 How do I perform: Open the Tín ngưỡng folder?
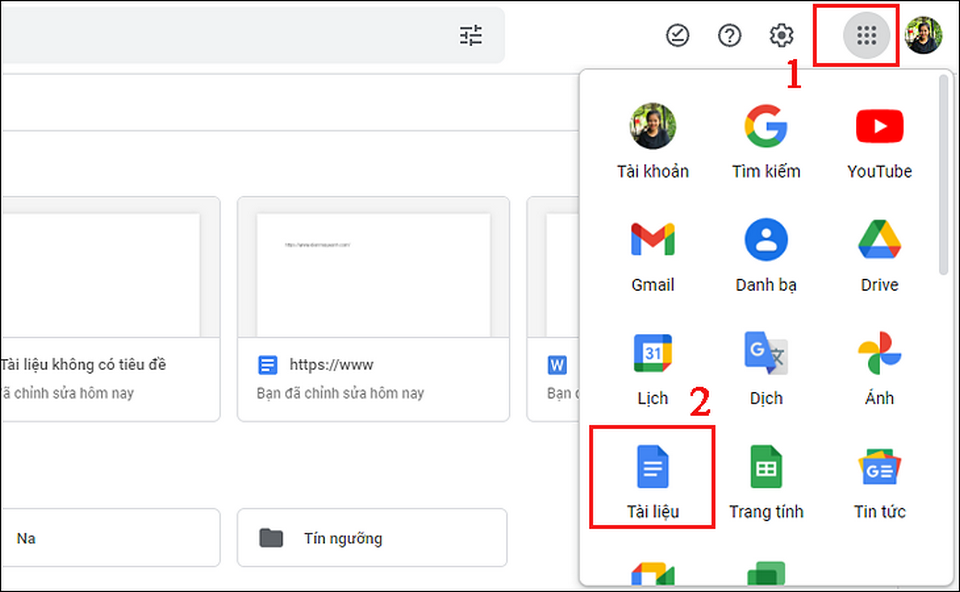click(x=372, y=538)
